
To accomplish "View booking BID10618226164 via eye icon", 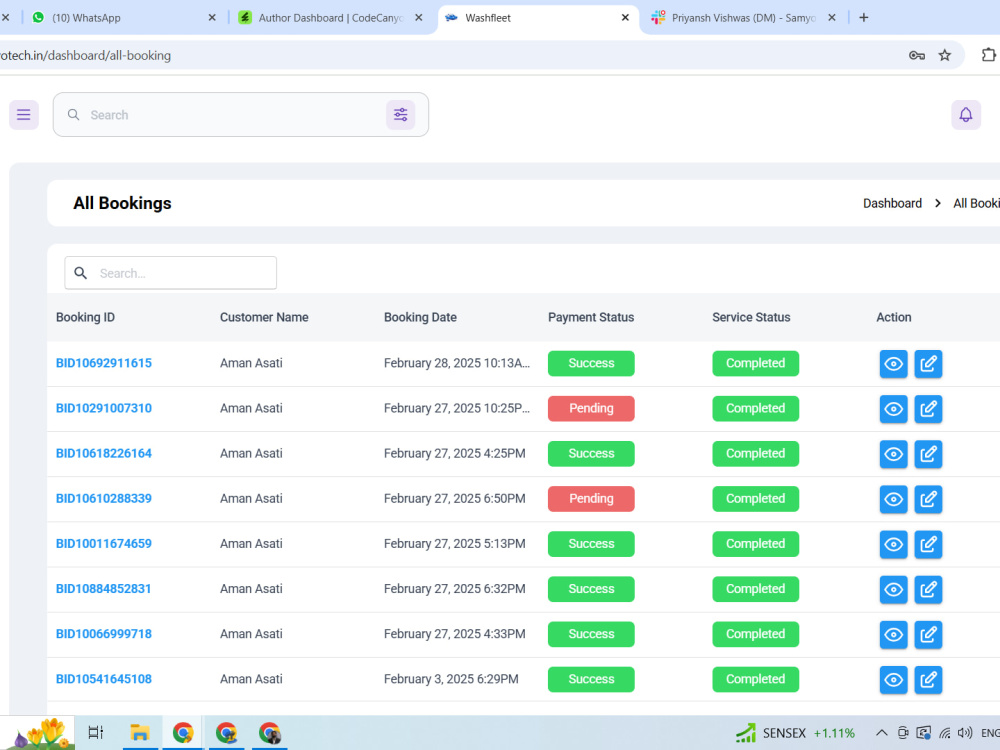I will pos(893,454).
